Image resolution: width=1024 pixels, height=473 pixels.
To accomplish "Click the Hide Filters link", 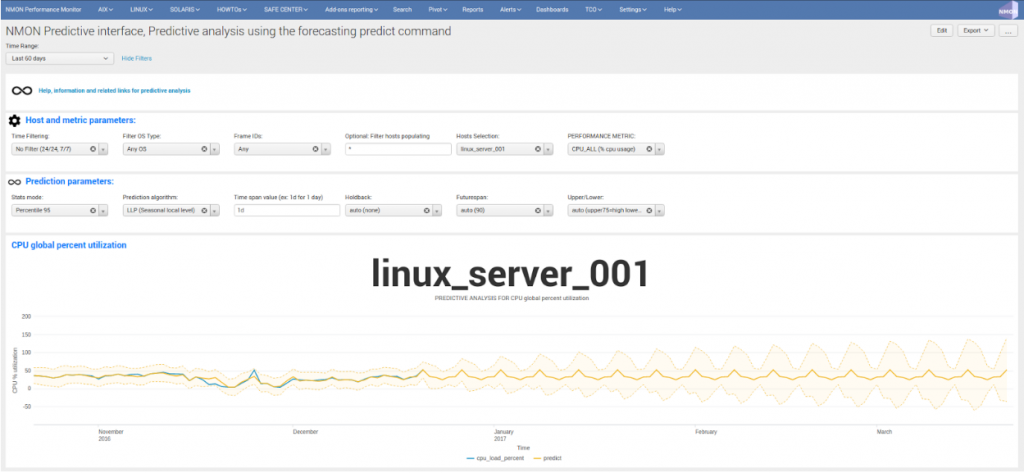I will pos(137,58).
